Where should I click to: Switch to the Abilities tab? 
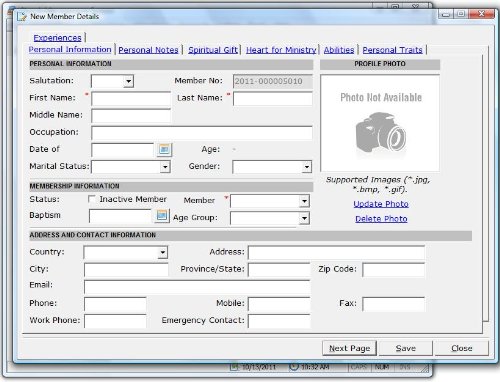coord(339,50)
